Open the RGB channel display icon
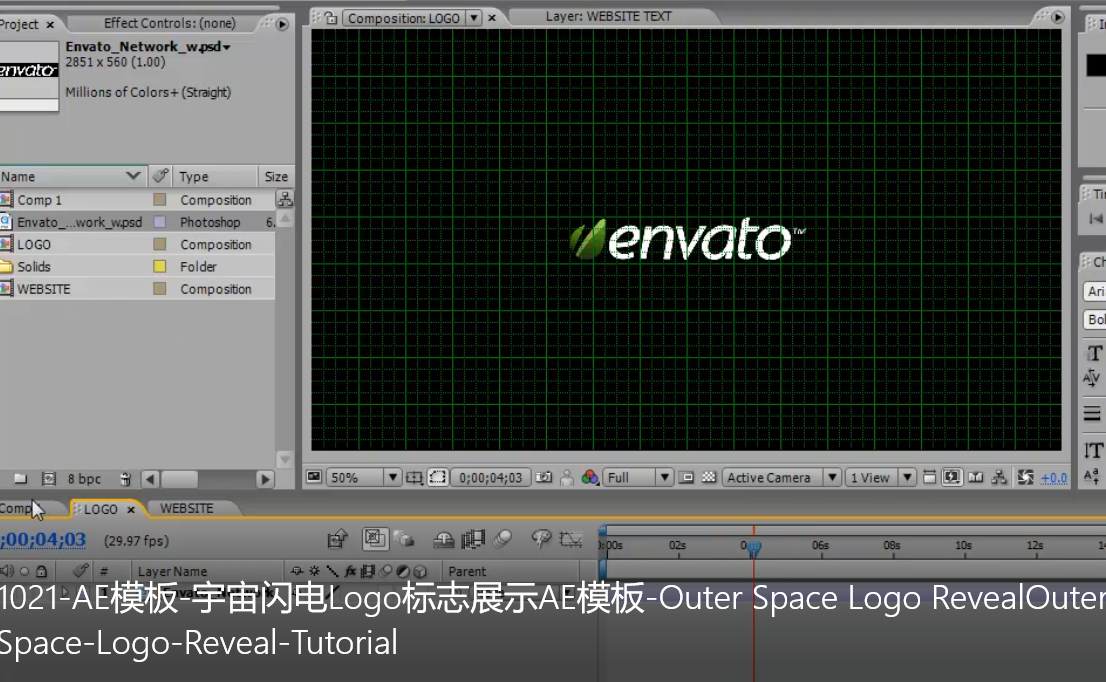This screenshot has height=682, width=1106. tap(590, 477)
